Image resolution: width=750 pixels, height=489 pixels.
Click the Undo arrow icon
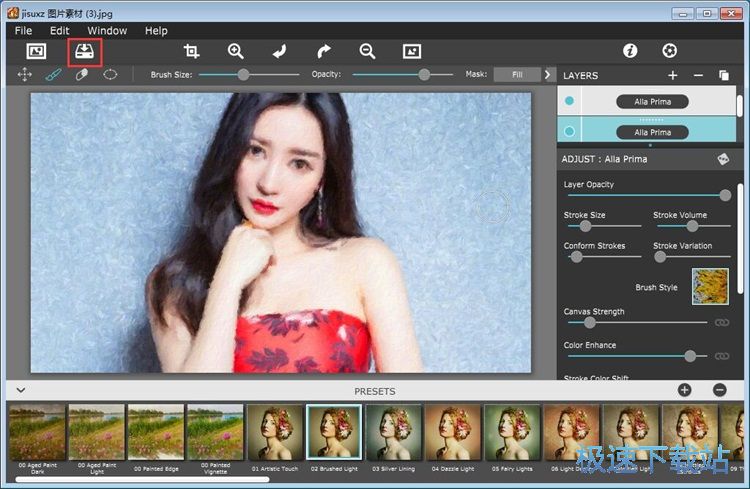click(279, 51)
